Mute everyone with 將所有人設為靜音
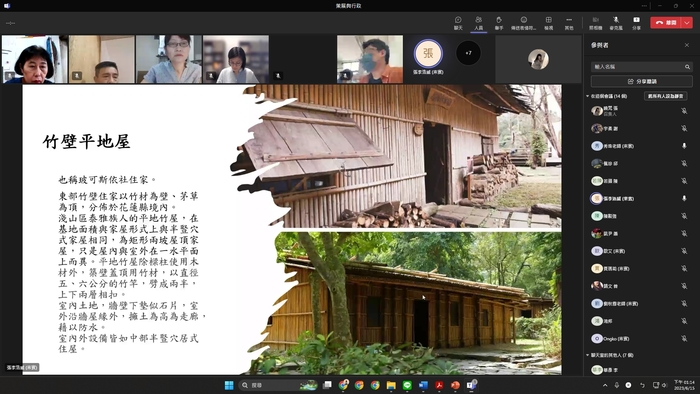The image size is (700, 394). (x=665, y=96)
